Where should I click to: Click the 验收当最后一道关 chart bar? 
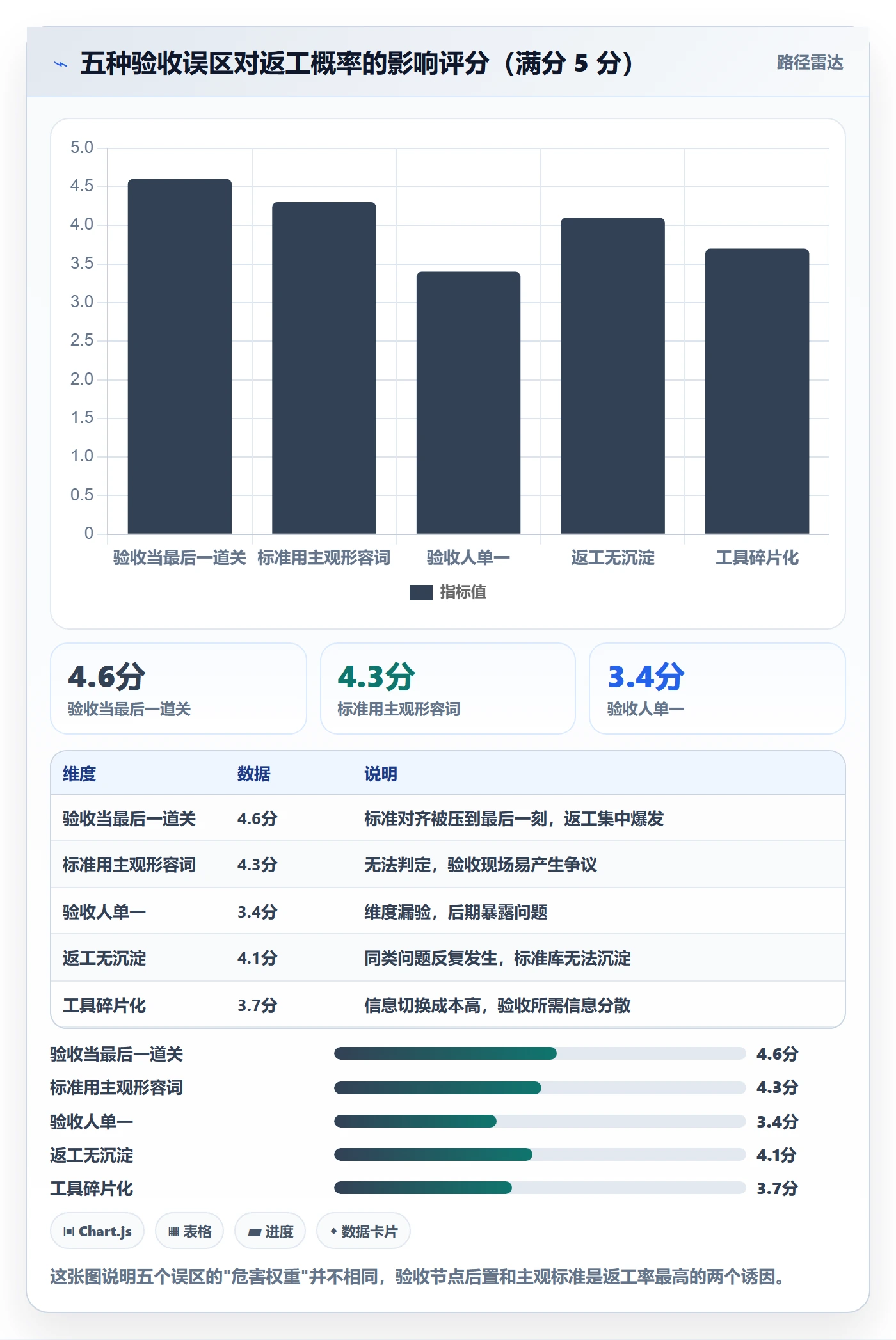(x=180, y=356)
